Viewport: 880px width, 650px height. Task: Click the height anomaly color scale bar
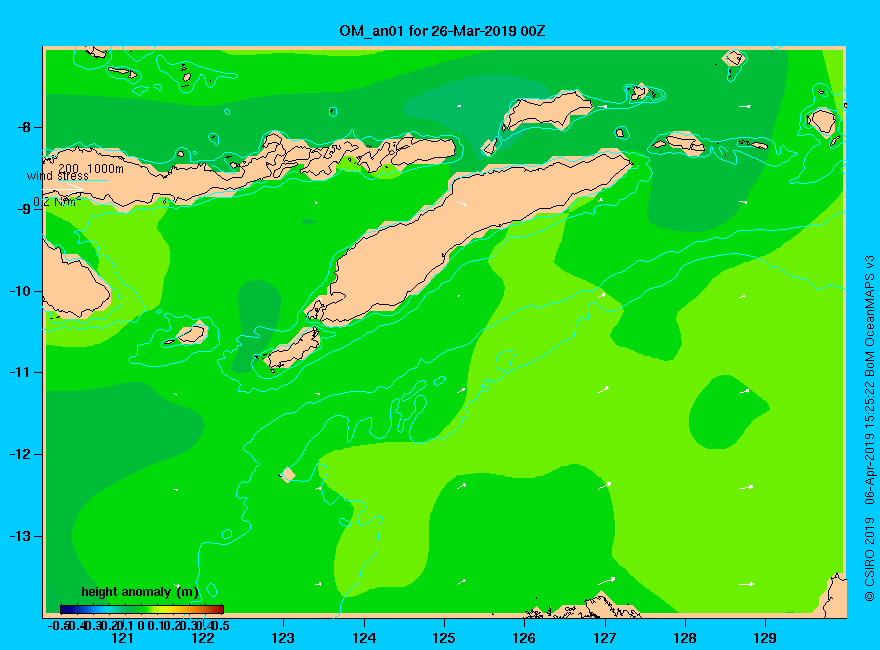click(x=142, y=609)
